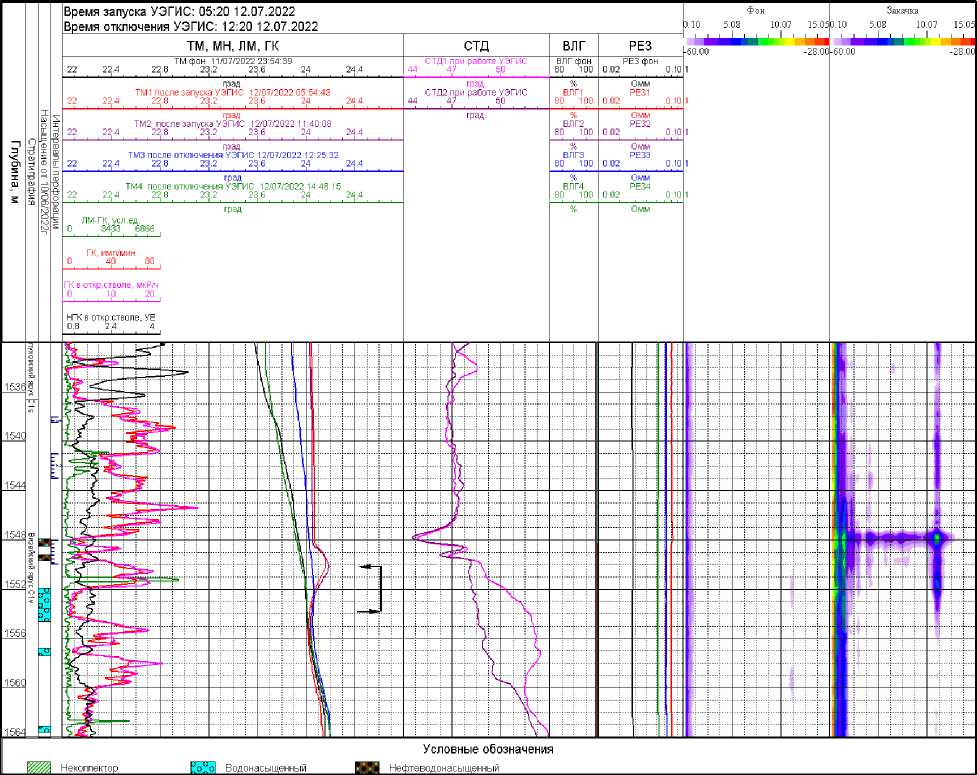Image resolution: width=977 pixels, height=775 pixels.
Task: Click the 1540 depth mark
Action: pos(15,436)
